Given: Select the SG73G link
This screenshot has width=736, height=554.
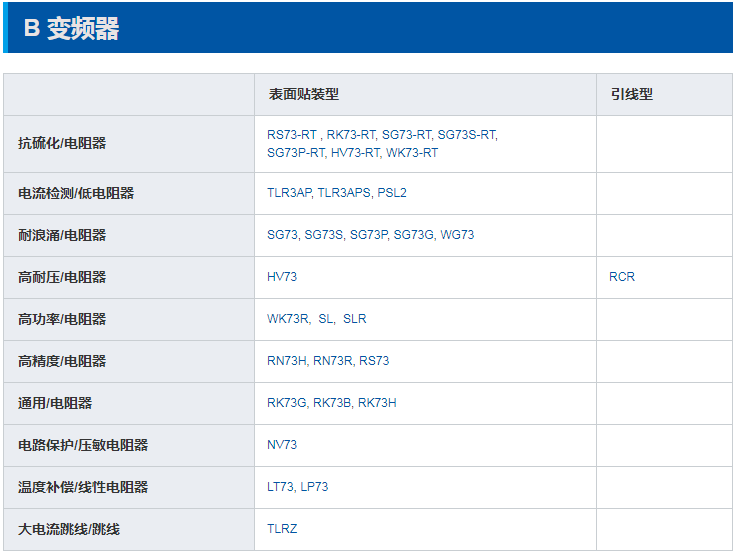Looking at the screenshot, I should (414, 235).
